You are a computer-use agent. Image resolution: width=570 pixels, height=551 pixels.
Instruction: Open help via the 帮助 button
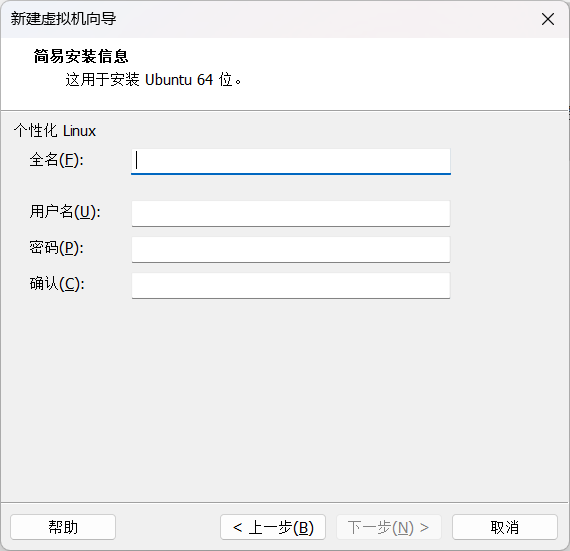[63, 527]
